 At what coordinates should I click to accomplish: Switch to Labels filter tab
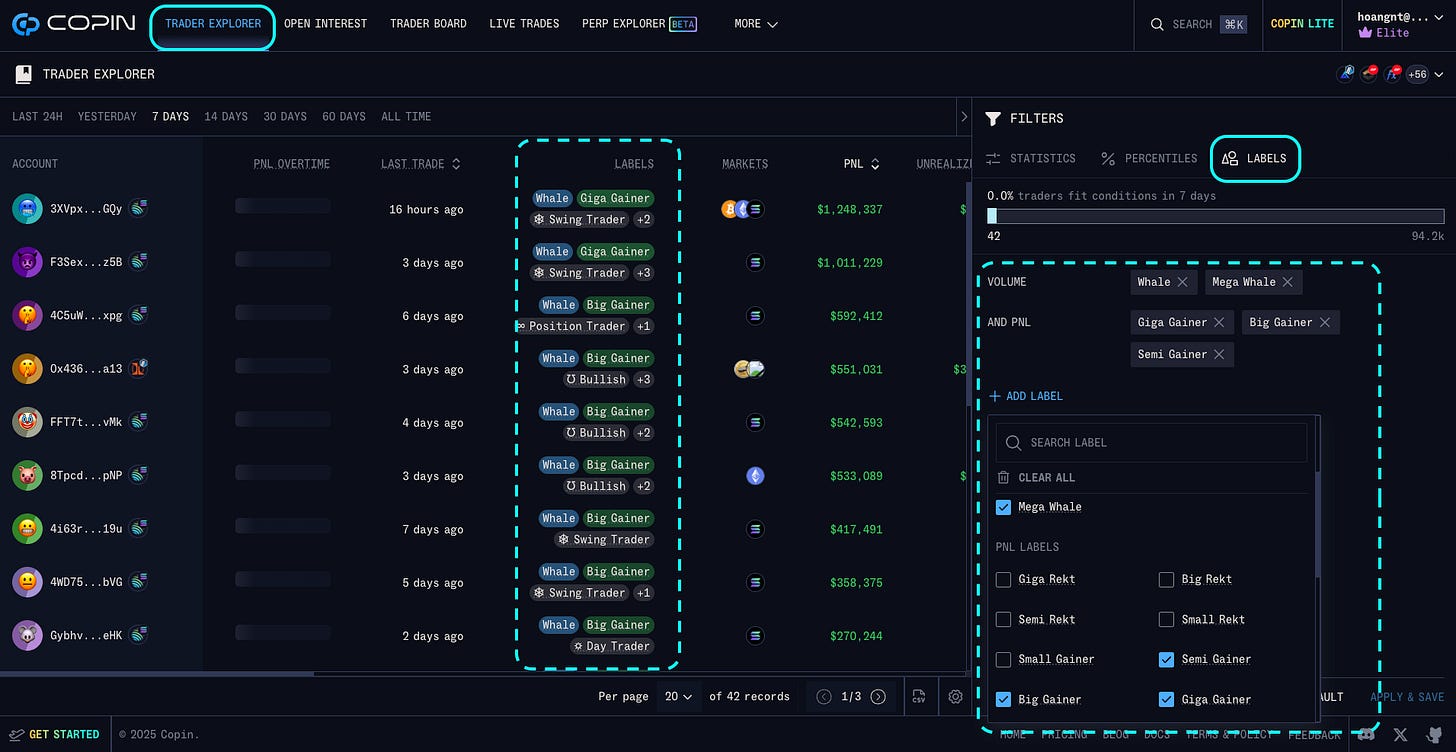click(x=1255, y=158)
